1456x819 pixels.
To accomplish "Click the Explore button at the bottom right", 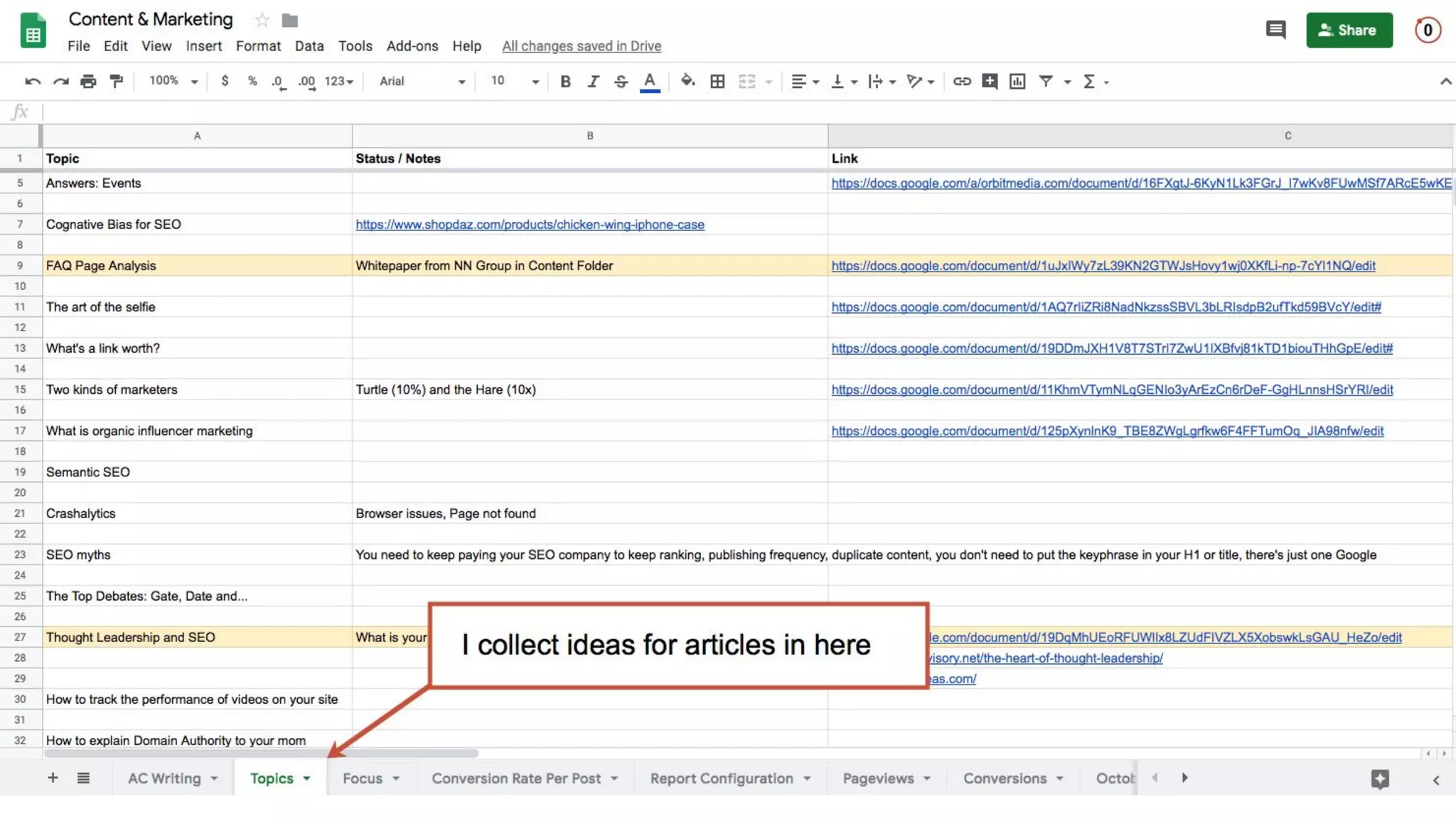I will [1379, 778].
